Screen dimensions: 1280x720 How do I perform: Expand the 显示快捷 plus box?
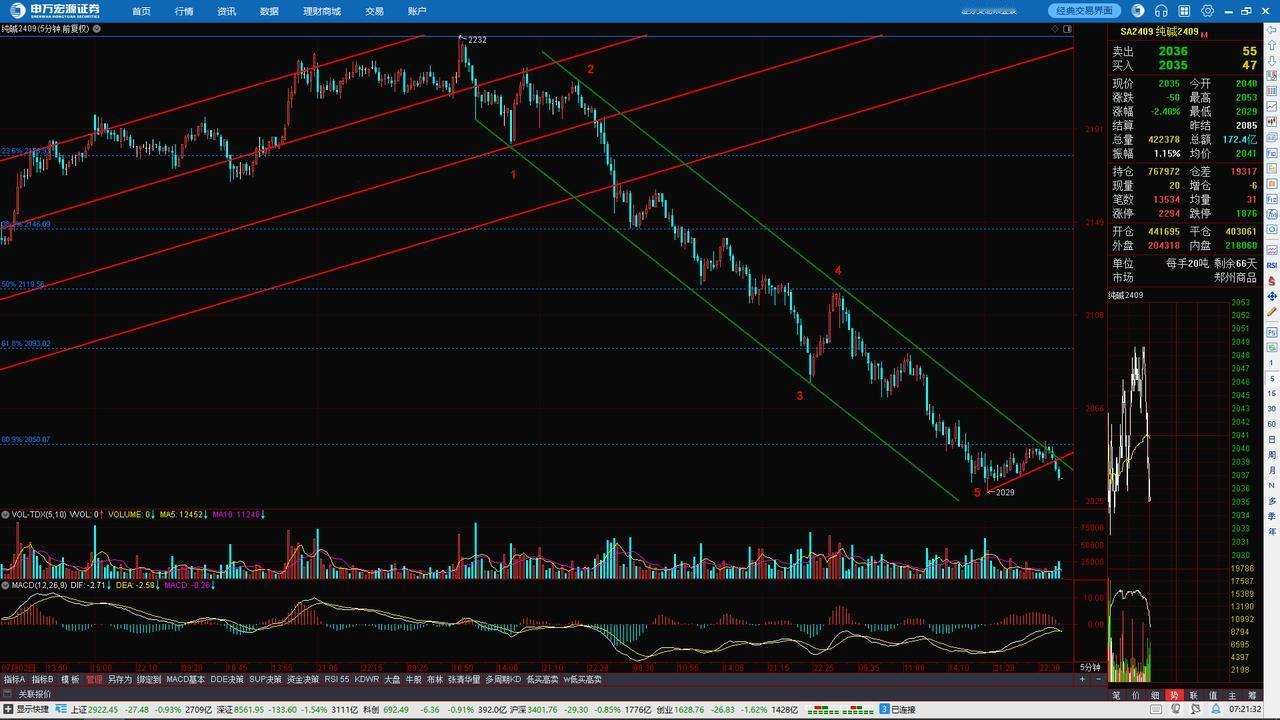click(x=8, y=709)
